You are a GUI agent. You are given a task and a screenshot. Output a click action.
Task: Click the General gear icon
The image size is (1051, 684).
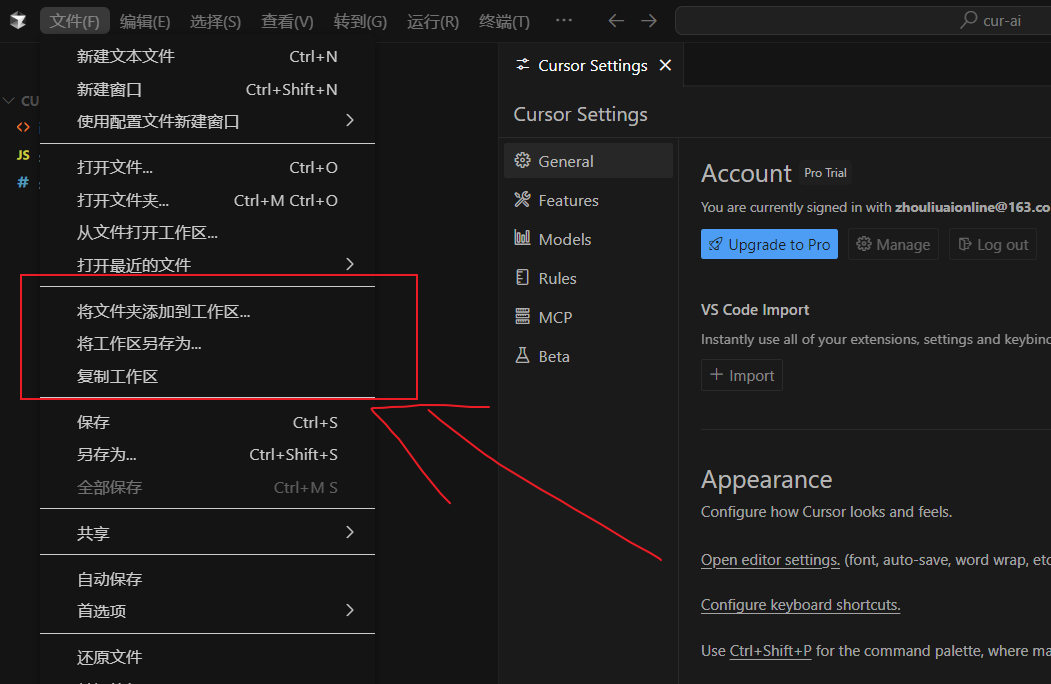tap(522, 160)
